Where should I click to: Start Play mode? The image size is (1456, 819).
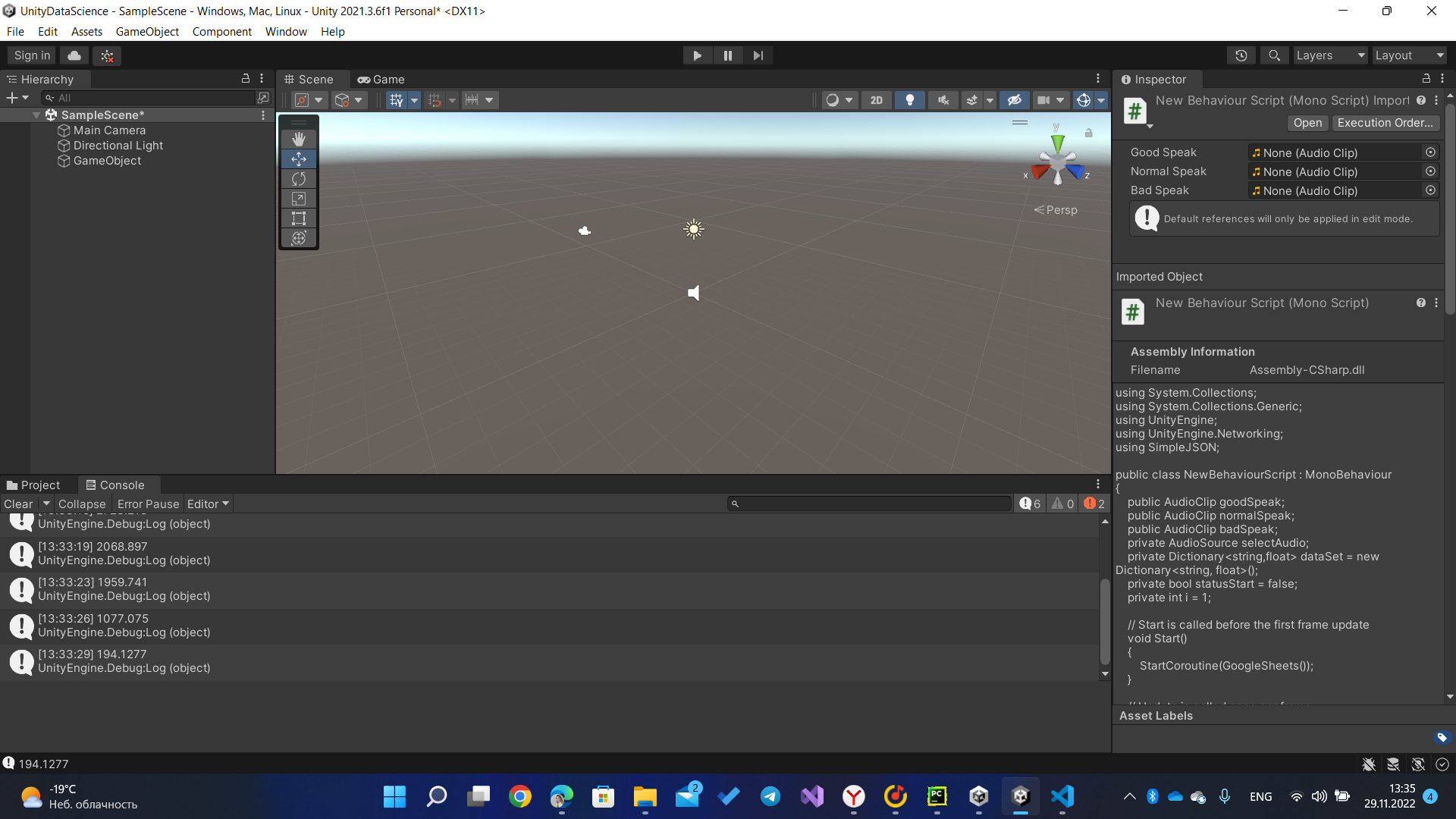(697, 55)
